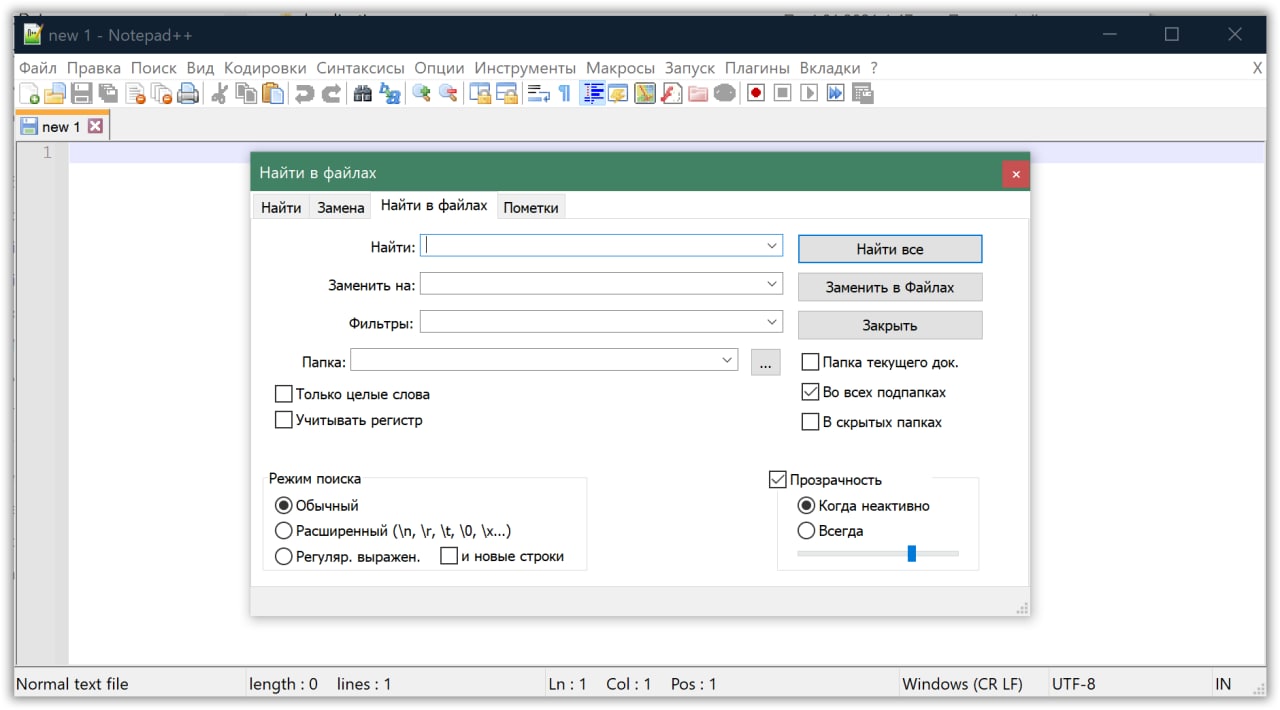Click the transparency slider thumb
Screen dimensions: 1280x710
(911, 553)
